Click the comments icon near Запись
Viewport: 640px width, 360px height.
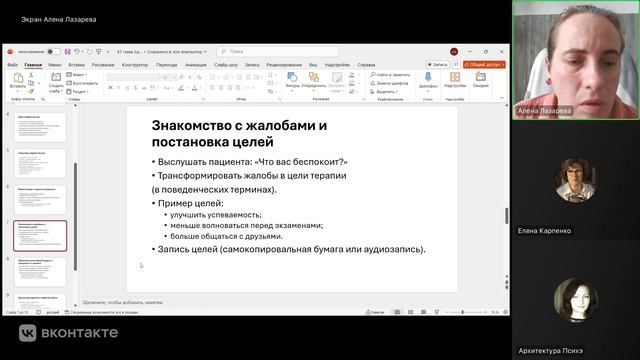456,64
